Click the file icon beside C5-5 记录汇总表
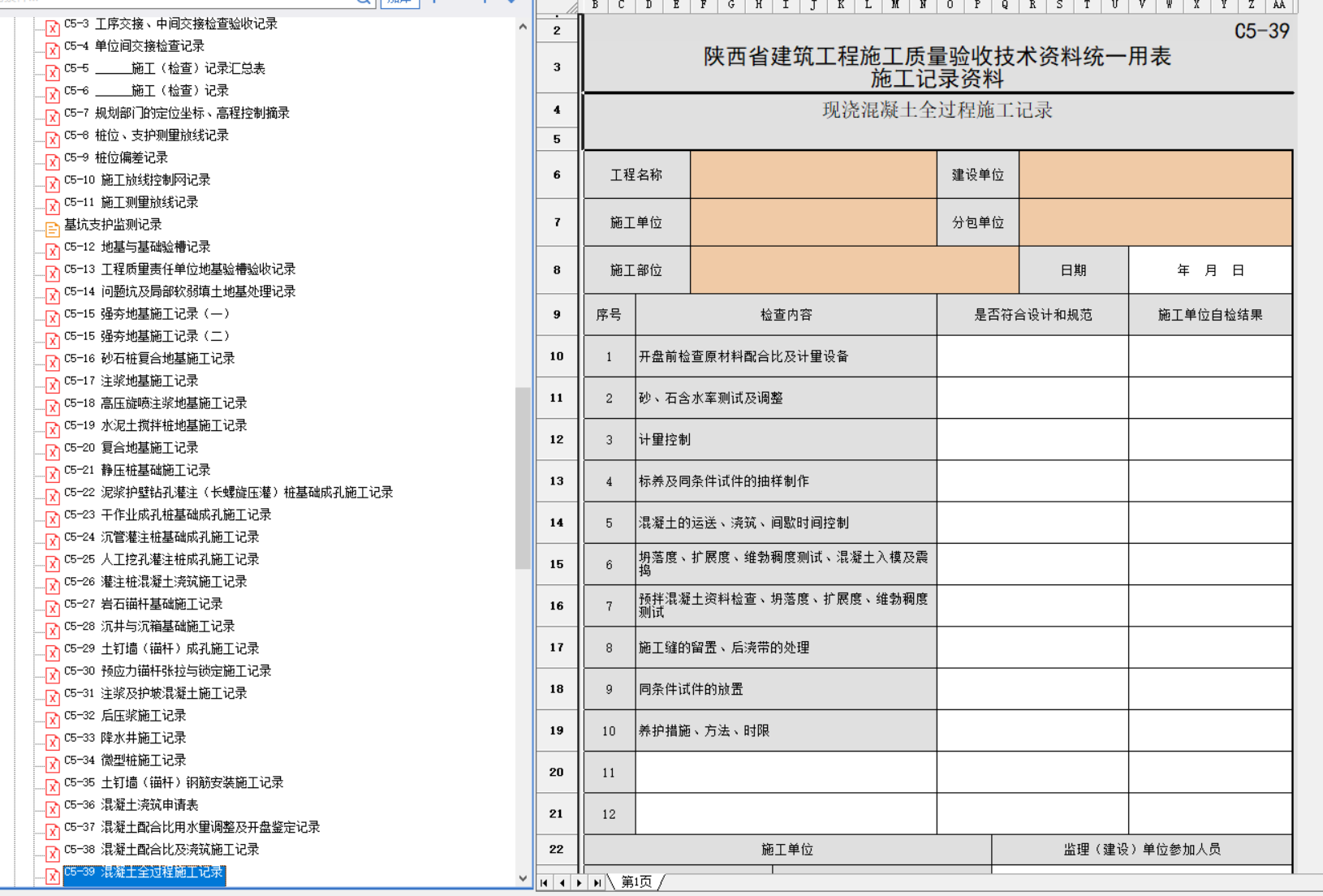Image resolution: width=1323 pixels, height=896 pixels. (x=53, y=72)
